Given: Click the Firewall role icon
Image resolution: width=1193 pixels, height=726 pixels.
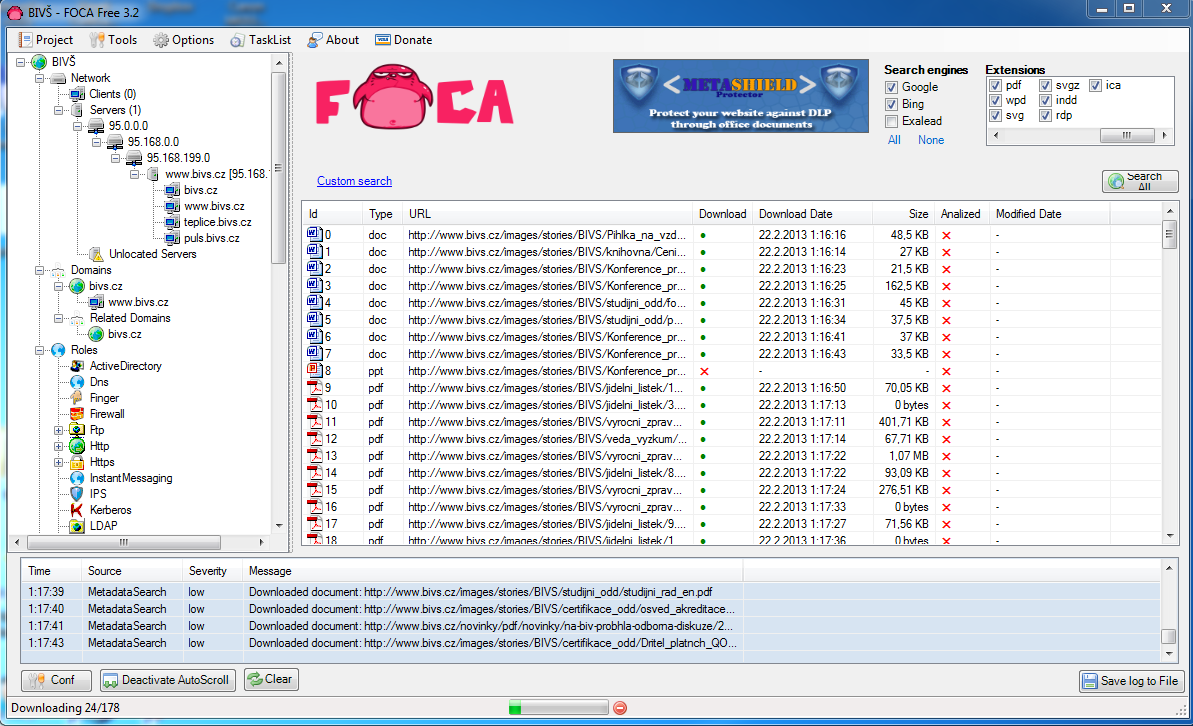Looking at the screenshot, I should tap(77, 414).
